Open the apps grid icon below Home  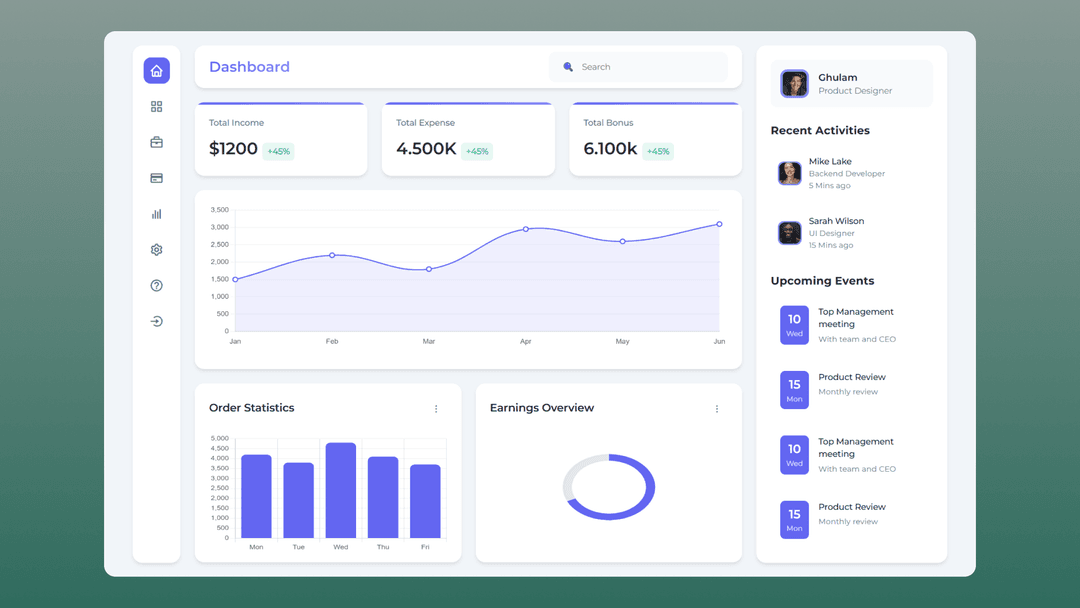pos(156,106)
